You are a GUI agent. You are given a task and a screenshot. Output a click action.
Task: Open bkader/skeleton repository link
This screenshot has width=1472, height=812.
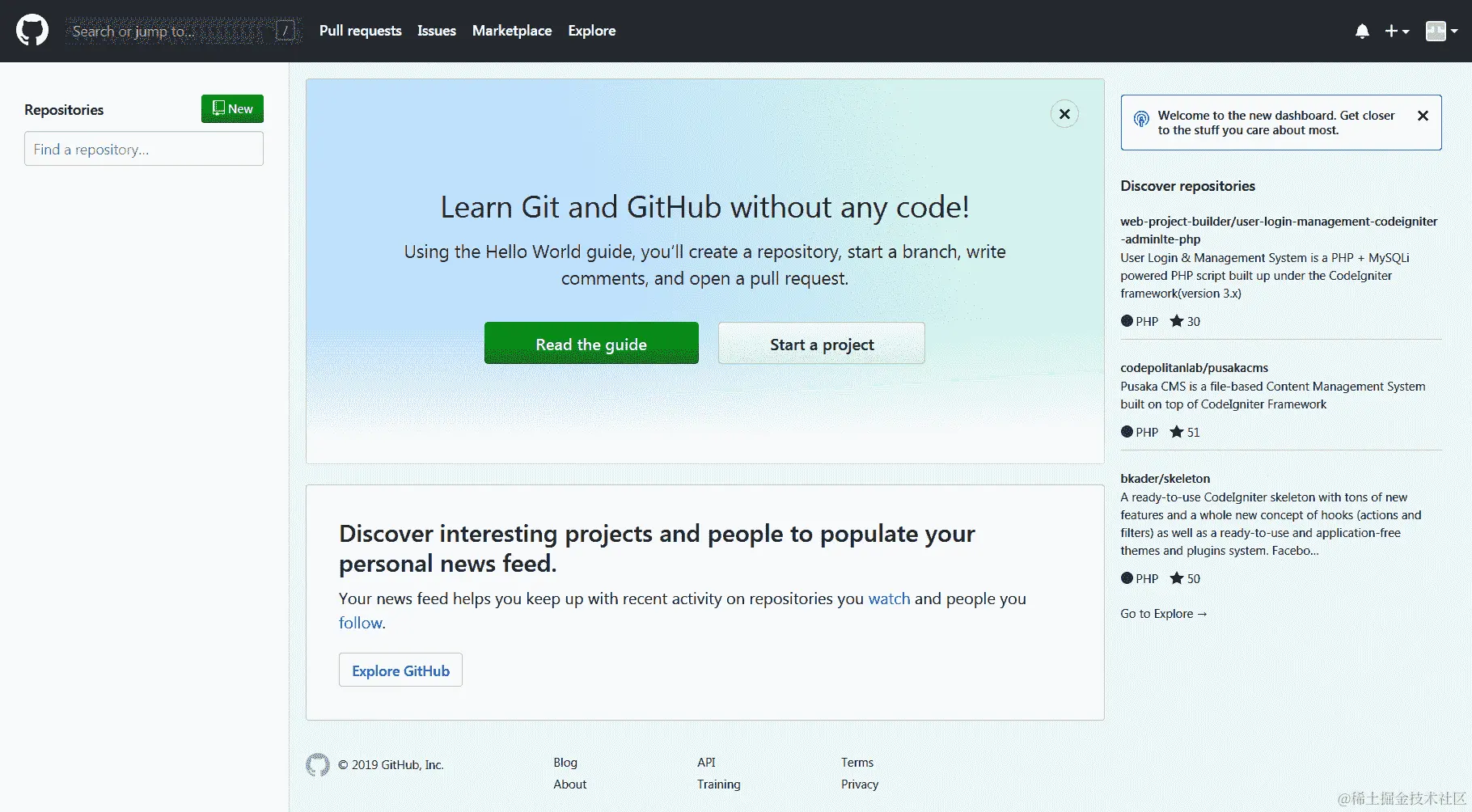tap(1165, 479)
